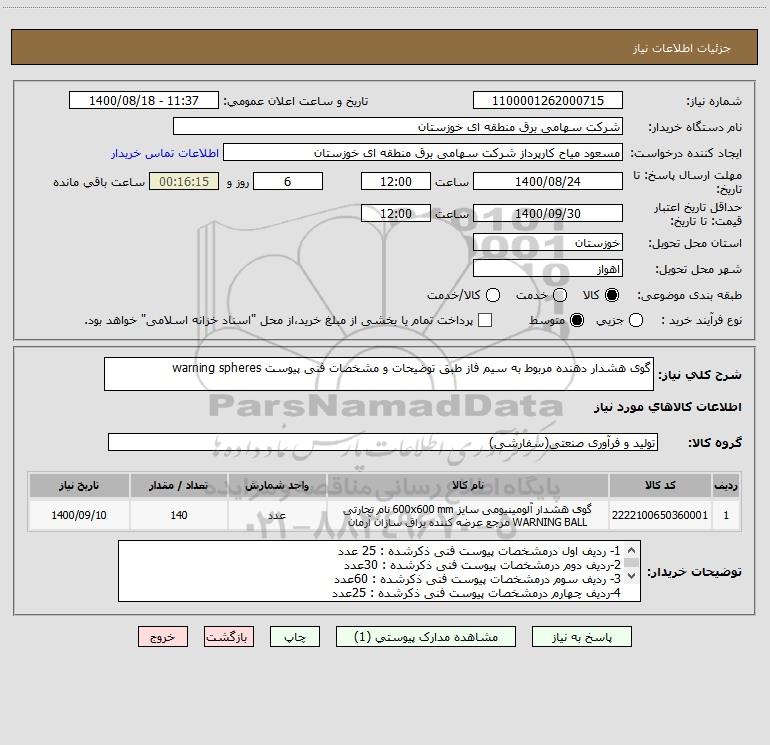Viewport: 770px width, 745px height.
Task: Click product code 2222100650360001 cell
Action: 660,515
